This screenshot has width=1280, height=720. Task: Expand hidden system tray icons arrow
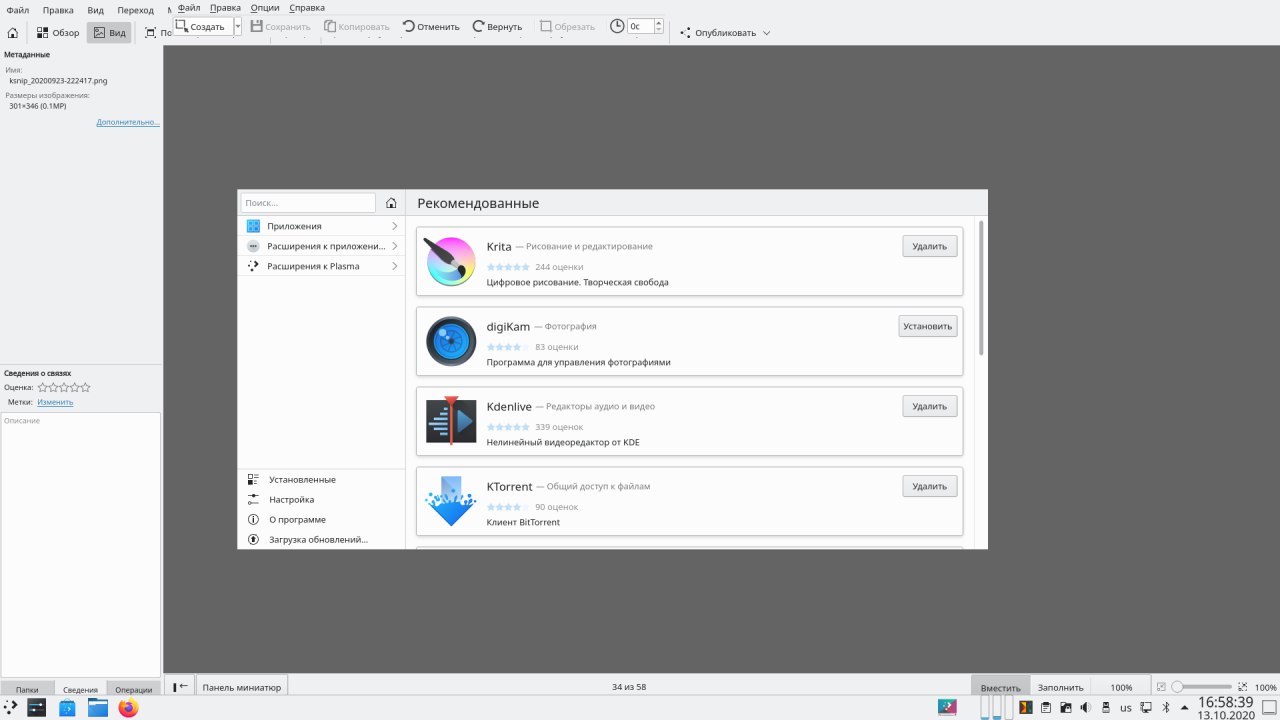pyautogui.click(x=1185, y=708)
